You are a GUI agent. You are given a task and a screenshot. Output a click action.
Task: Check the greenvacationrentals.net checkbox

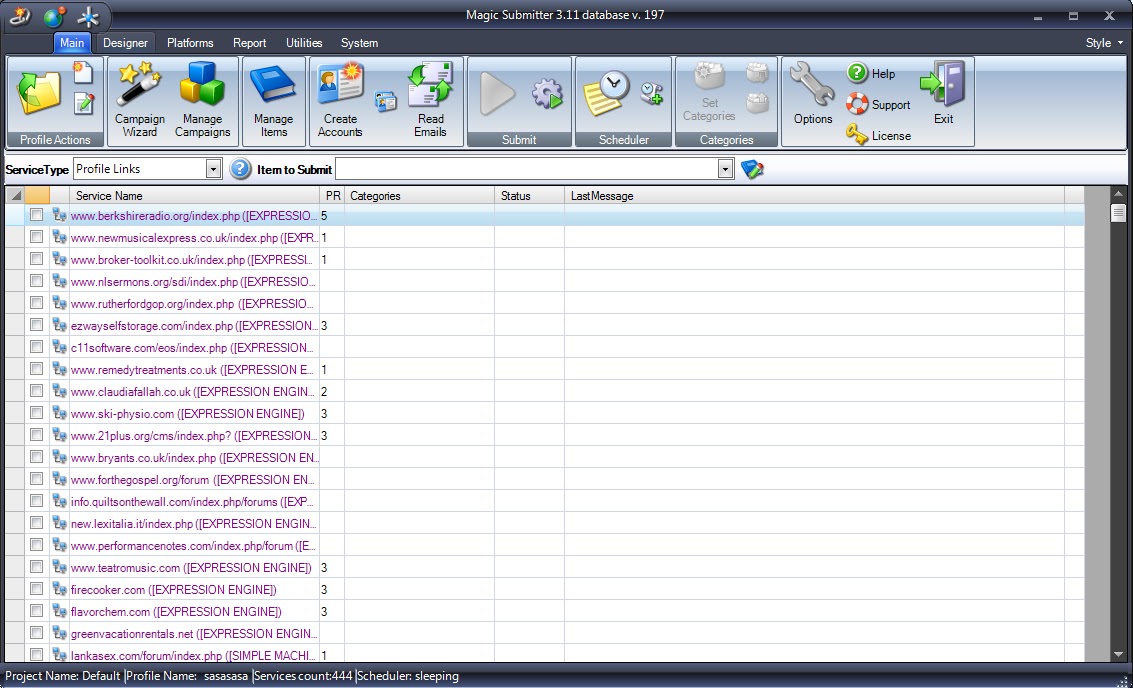(x=37, y=632)
